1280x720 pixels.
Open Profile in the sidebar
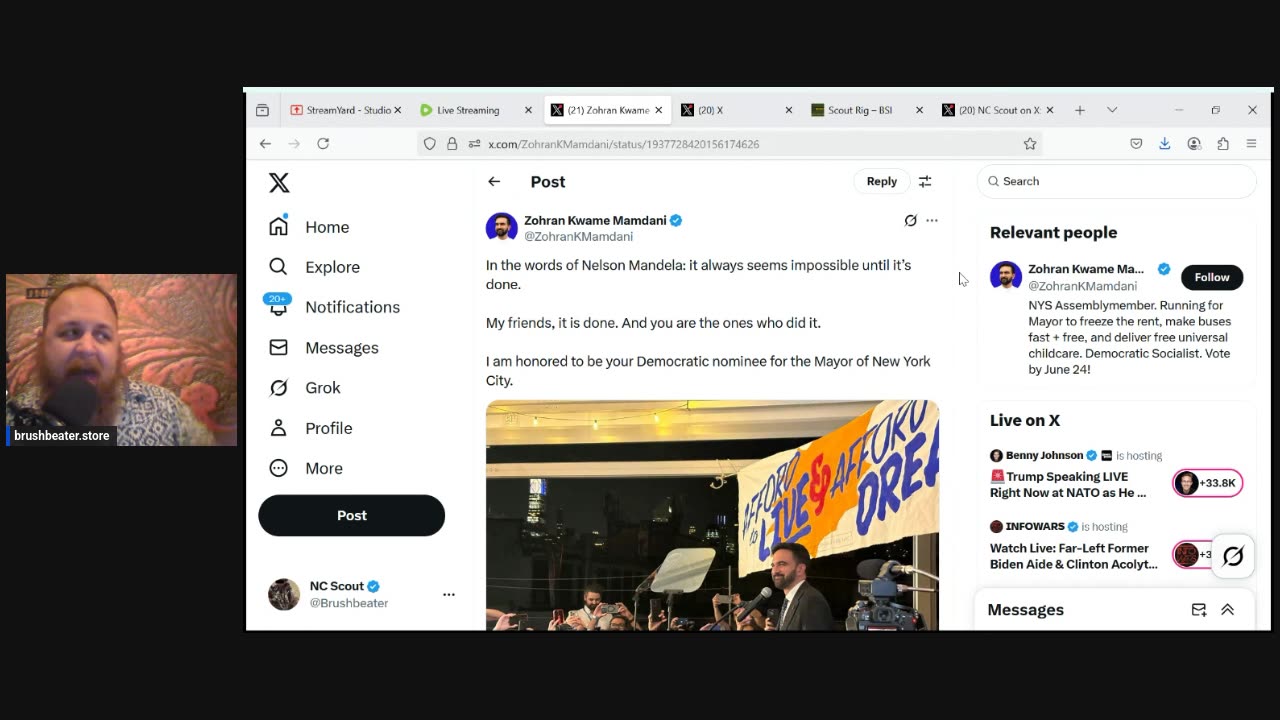[x=310, y=428]
